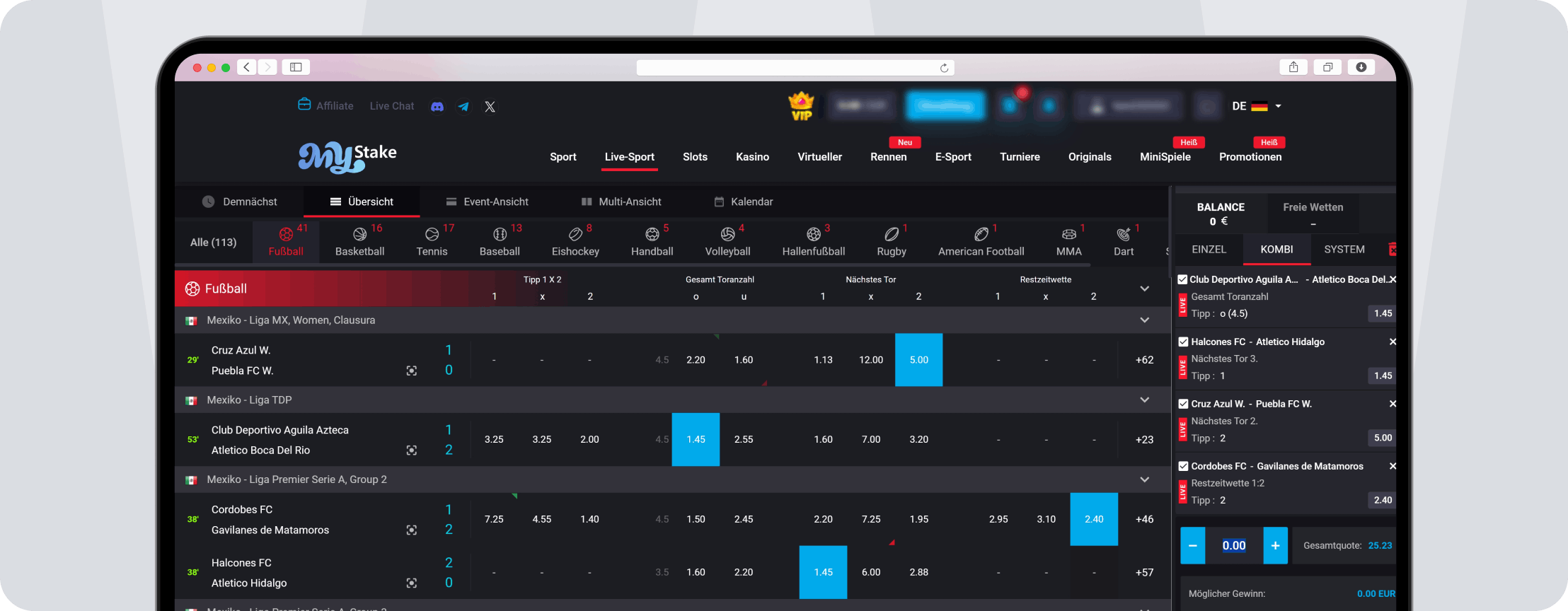Open live tracker for Cruz Azul W. match
1568x611 pixels.
[411, 371]
